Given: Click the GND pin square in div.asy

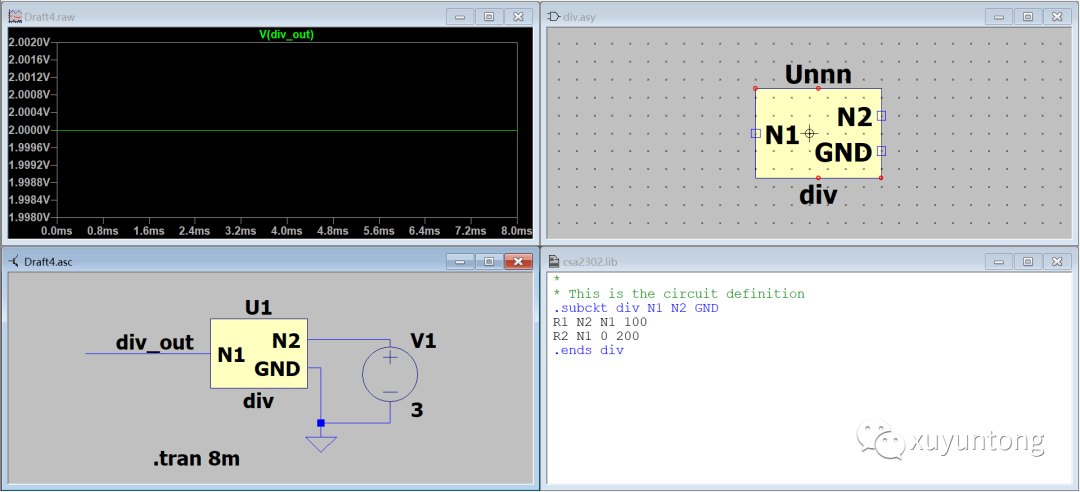Looking at the screenshot, I should coord(881,151).
